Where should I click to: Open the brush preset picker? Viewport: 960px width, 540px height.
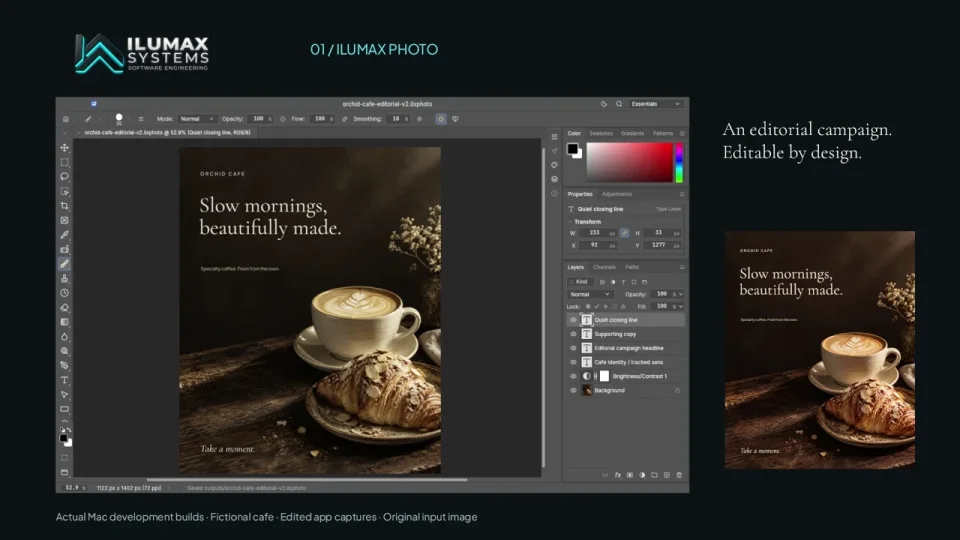pos(119,119)
